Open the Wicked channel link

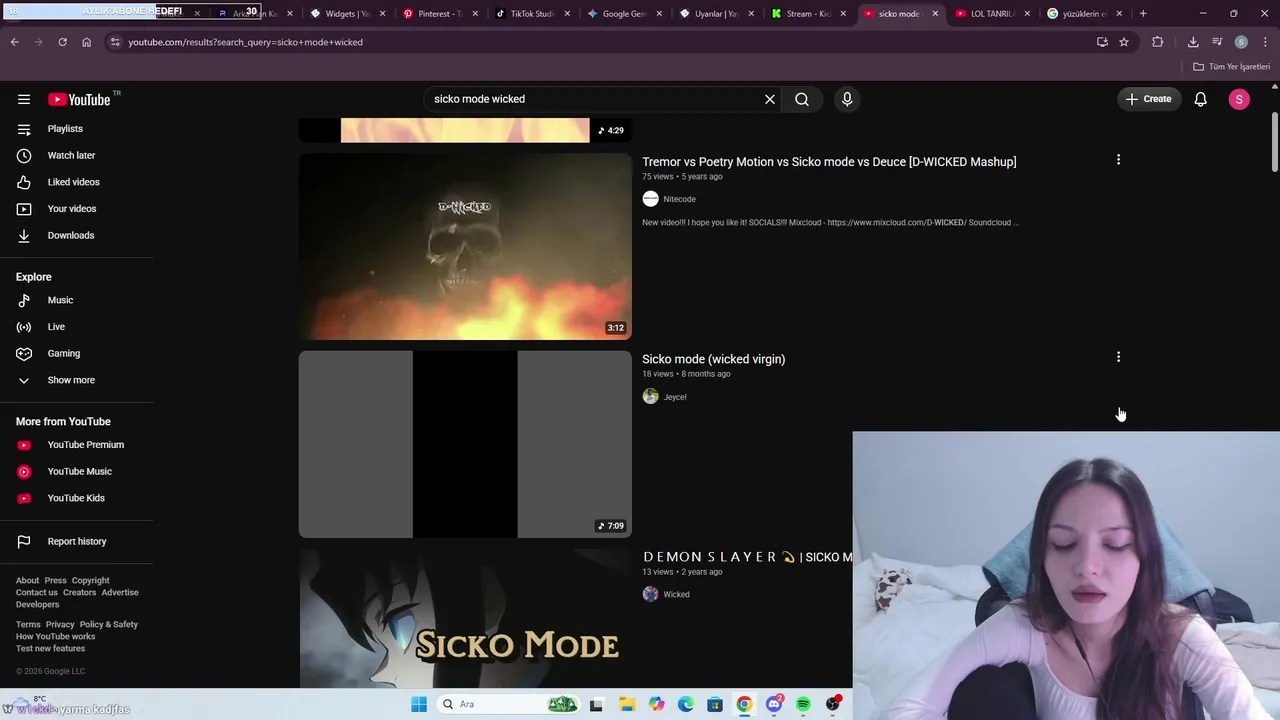pos(676,594)
